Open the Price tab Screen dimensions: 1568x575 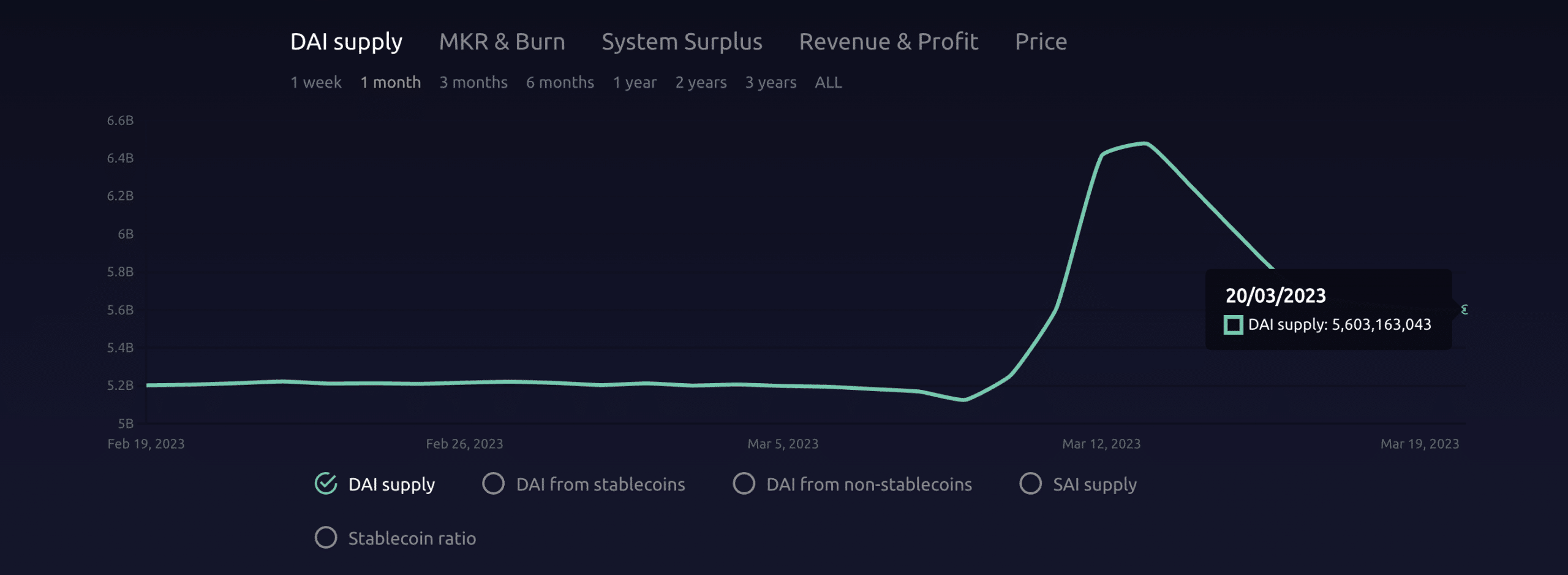click(x=1040, y=41)
